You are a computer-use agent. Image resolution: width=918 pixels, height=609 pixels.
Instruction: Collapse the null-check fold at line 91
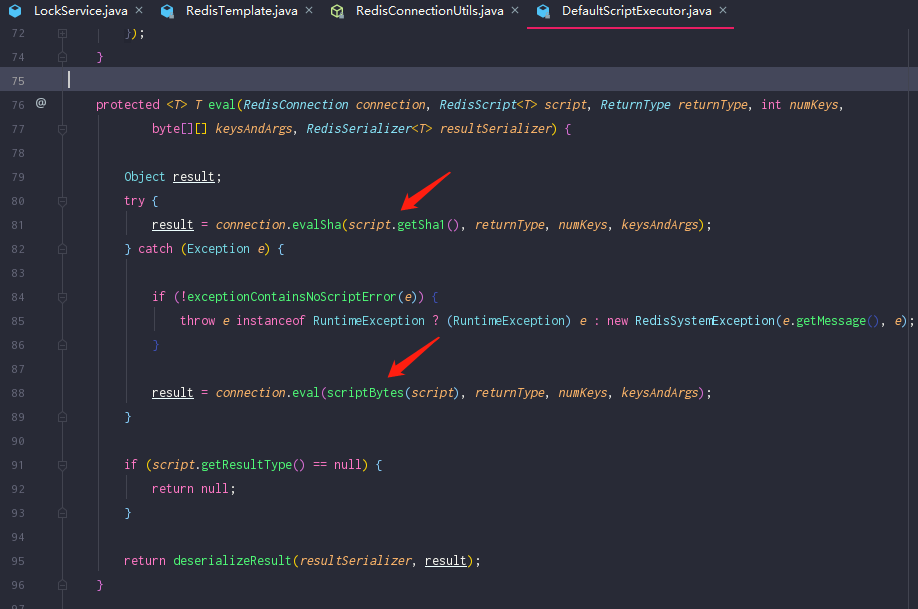[x=62, y=464]
